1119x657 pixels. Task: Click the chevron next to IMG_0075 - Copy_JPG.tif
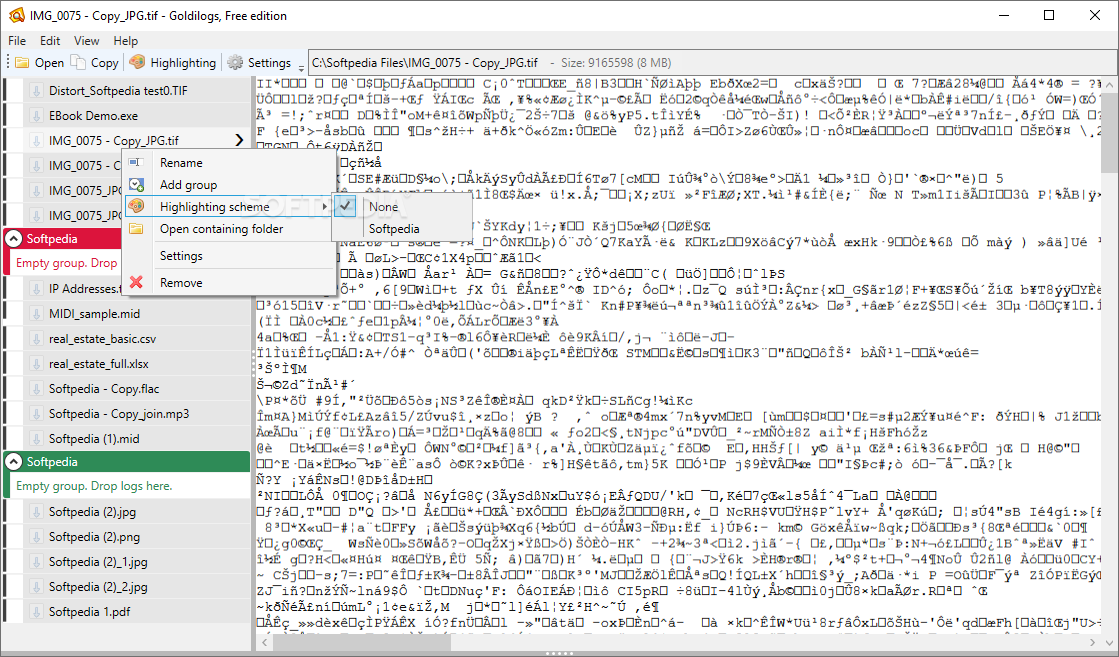coord(239,141)
